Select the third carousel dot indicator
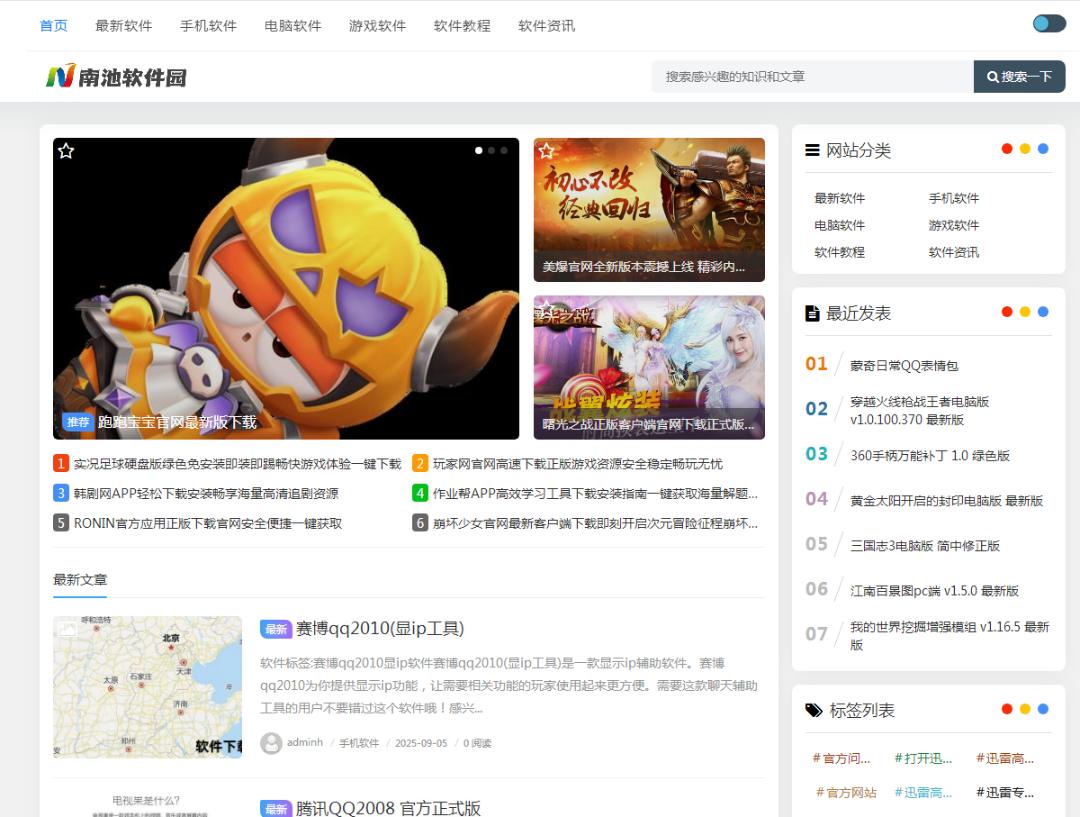 (504, 150)
